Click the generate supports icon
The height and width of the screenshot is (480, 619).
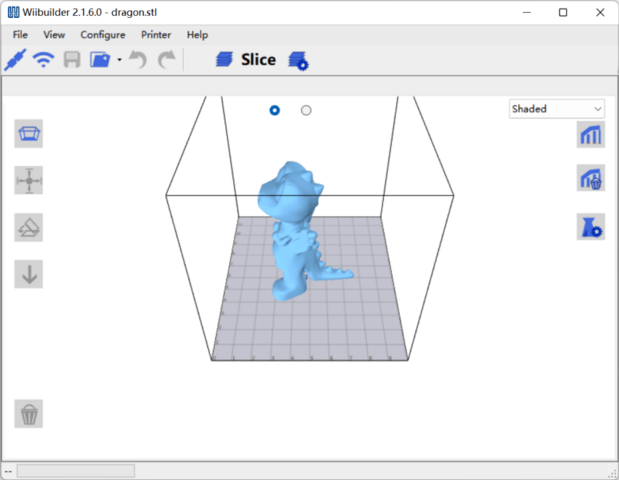pos(590,134)
